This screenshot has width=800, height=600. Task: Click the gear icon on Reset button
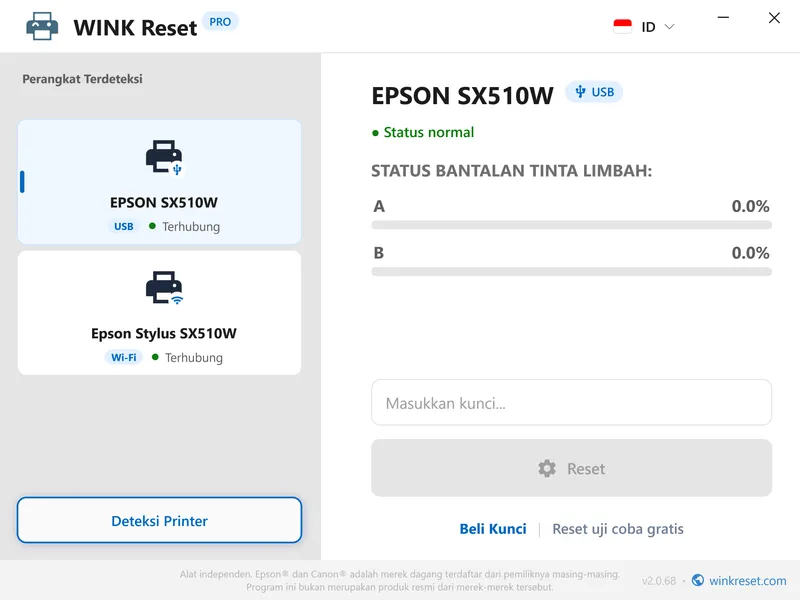pyautogui.click(x=547, y=468)
